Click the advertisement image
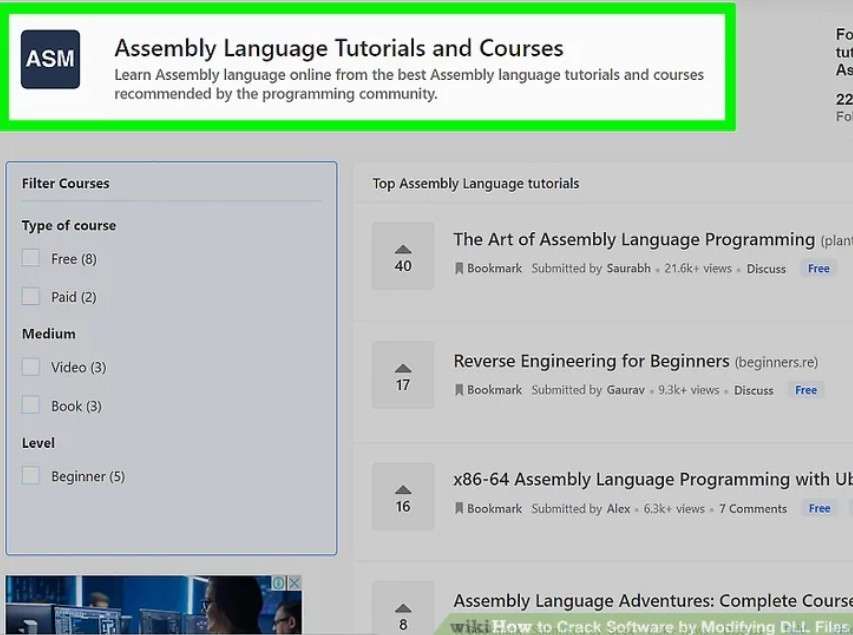The image size is (853, 635). click(153, 605)
